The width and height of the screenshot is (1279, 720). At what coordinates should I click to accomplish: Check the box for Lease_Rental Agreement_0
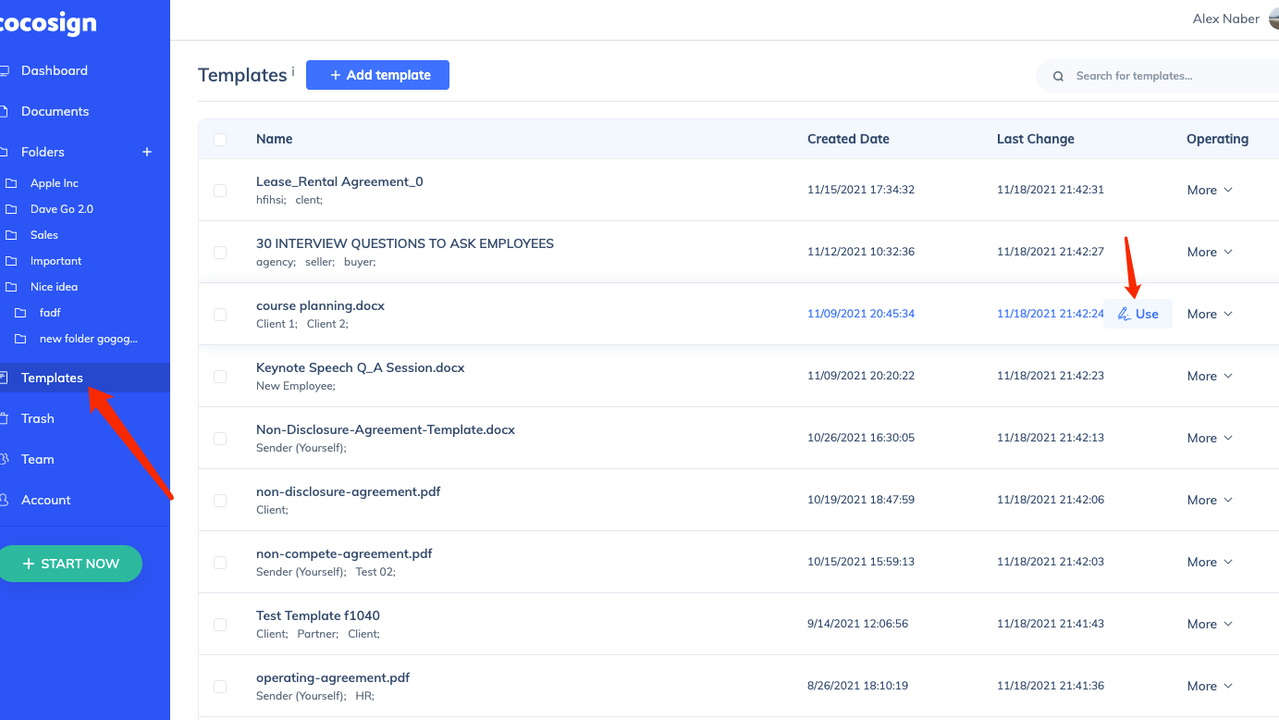point(220,190)
